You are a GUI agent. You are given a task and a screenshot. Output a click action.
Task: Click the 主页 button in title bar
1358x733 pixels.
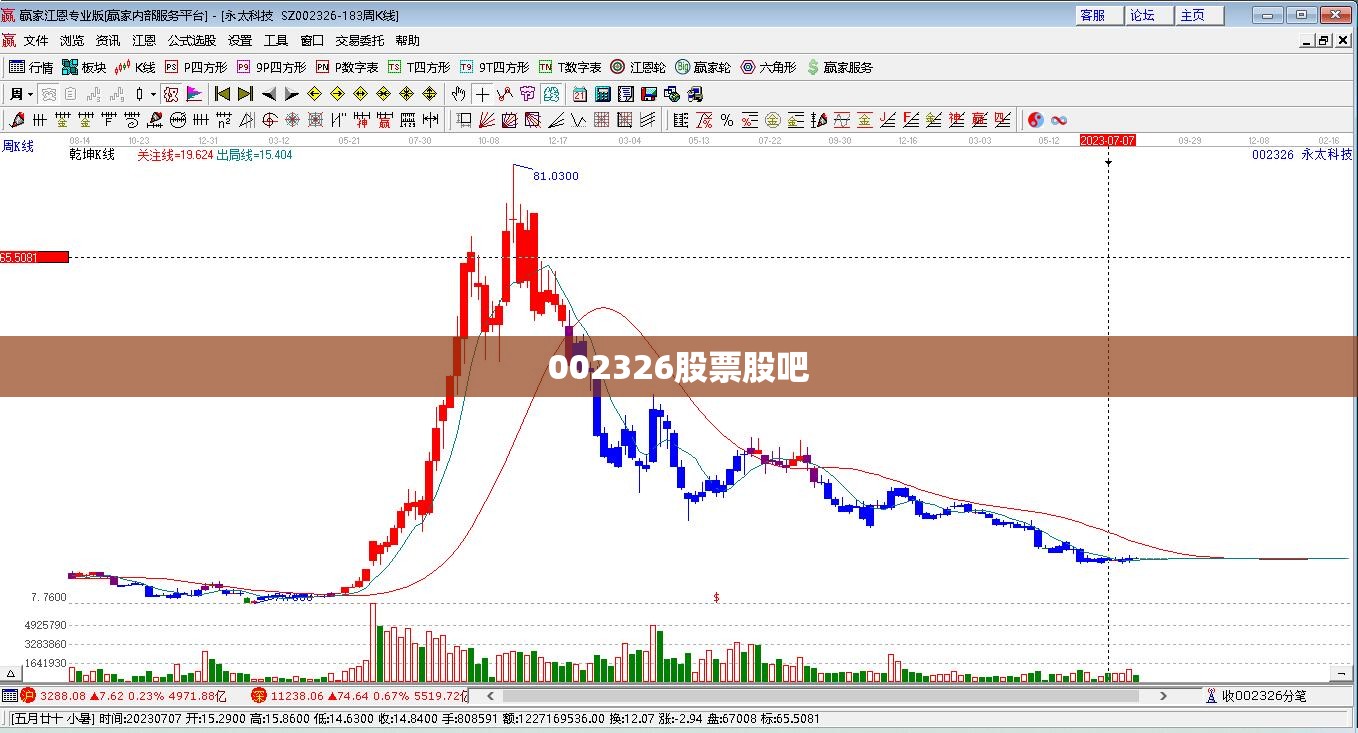pyautogui.click(x=1198, y=15)
